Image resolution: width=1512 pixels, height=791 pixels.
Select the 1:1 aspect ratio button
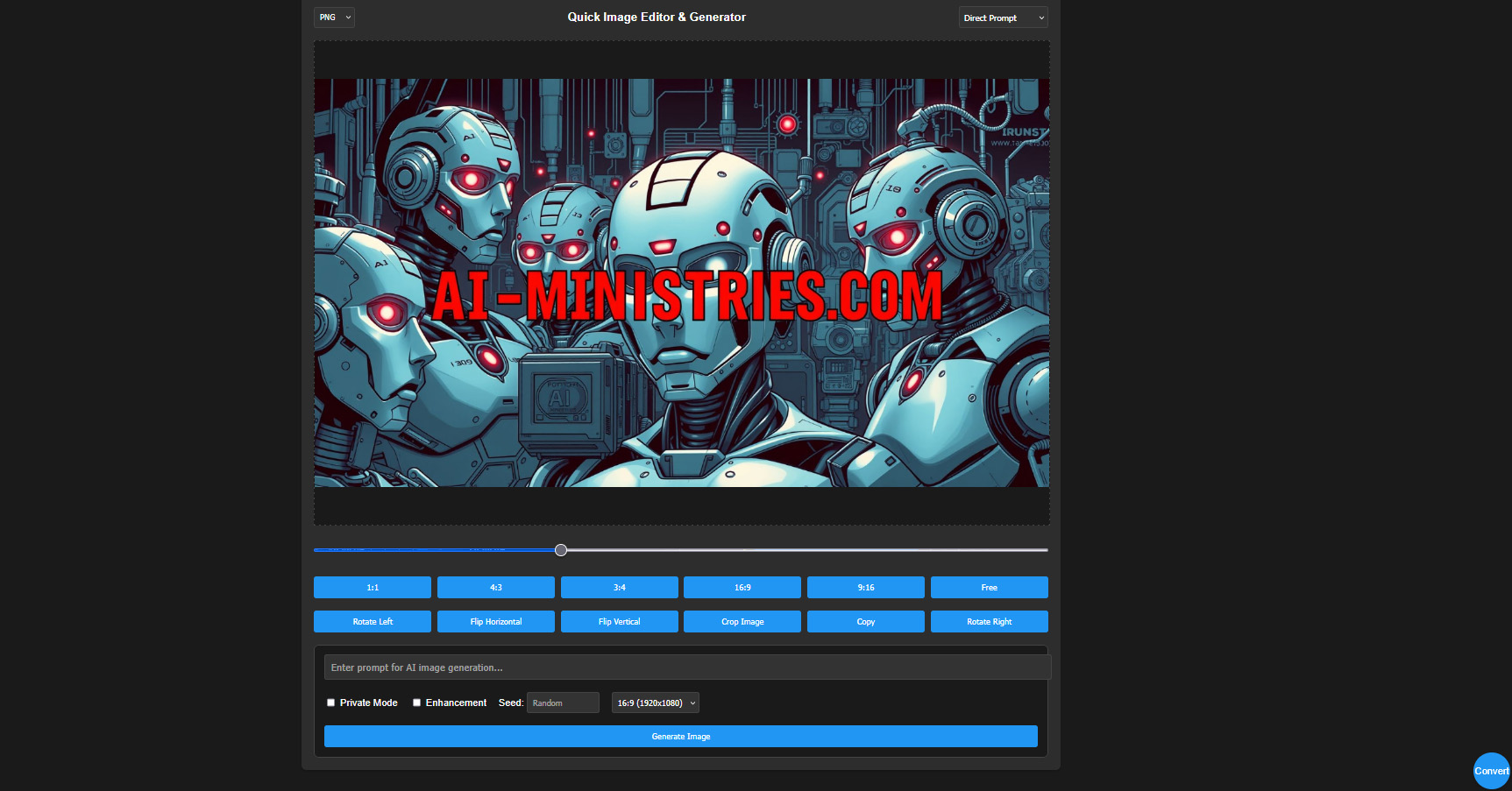tap(373, 587)
